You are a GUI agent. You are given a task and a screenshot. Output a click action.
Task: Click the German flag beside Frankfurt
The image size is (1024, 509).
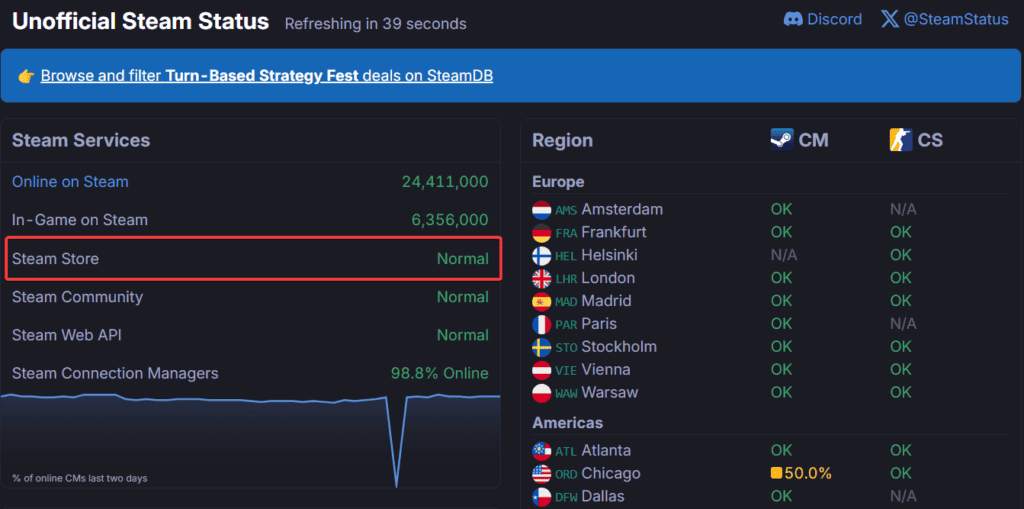click(x=542, y=233)
